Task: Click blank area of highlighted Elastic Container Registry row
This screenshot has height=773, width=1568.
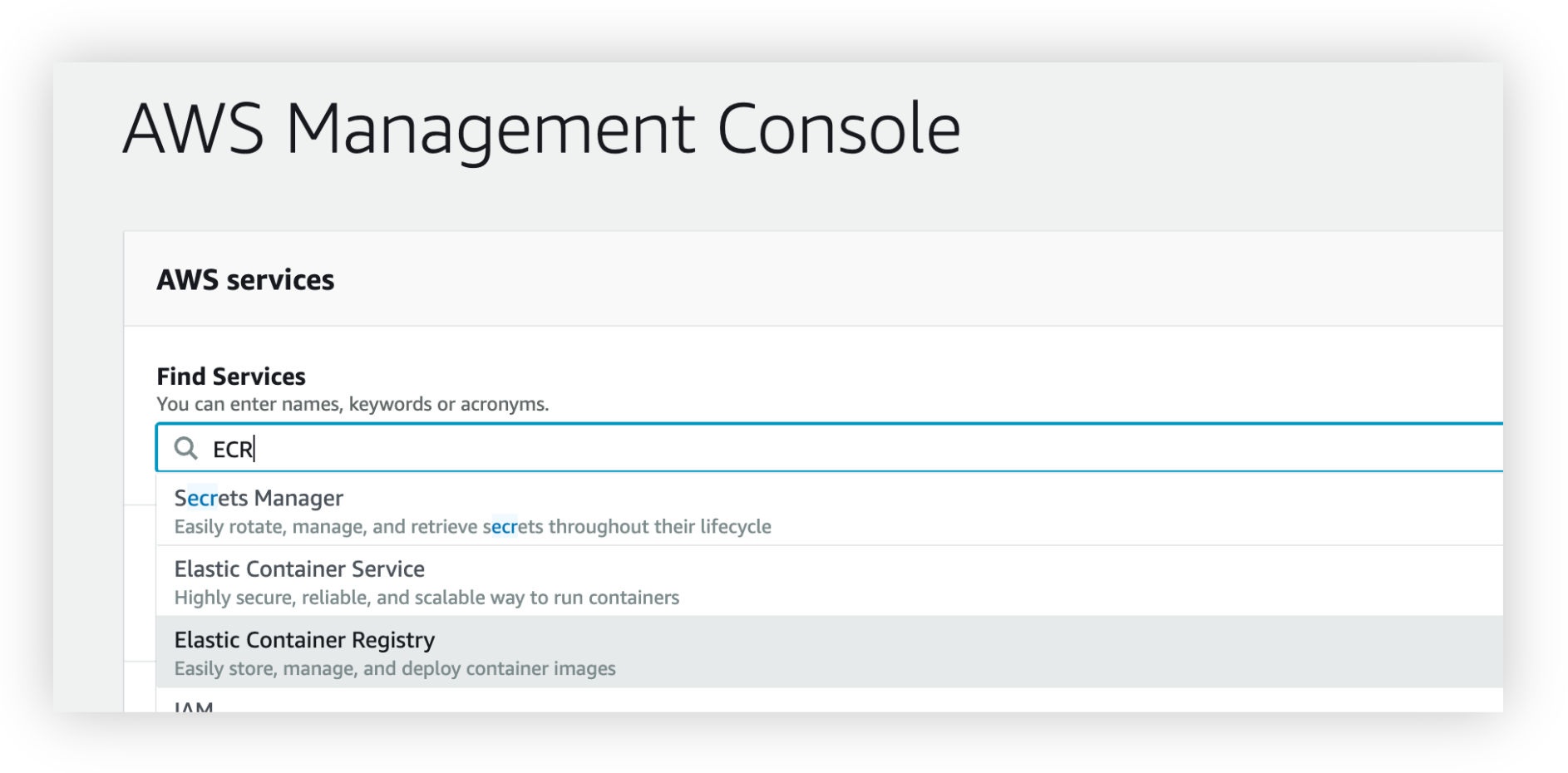Action: point(998,652)
